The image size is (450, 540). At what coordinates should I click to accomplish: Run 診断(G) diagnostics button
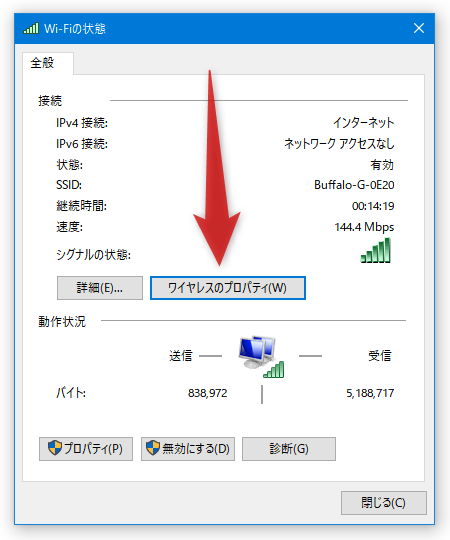tap(289, 449)
